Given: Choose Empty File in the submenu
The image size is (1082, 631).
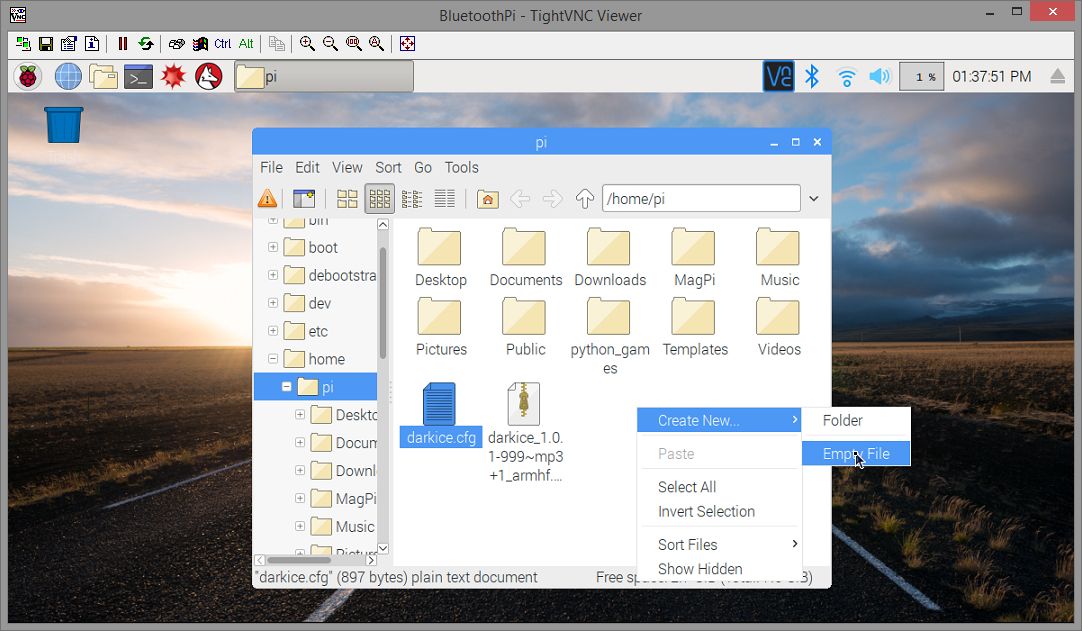Looking at the screenshot, I should tap(856, 454).
